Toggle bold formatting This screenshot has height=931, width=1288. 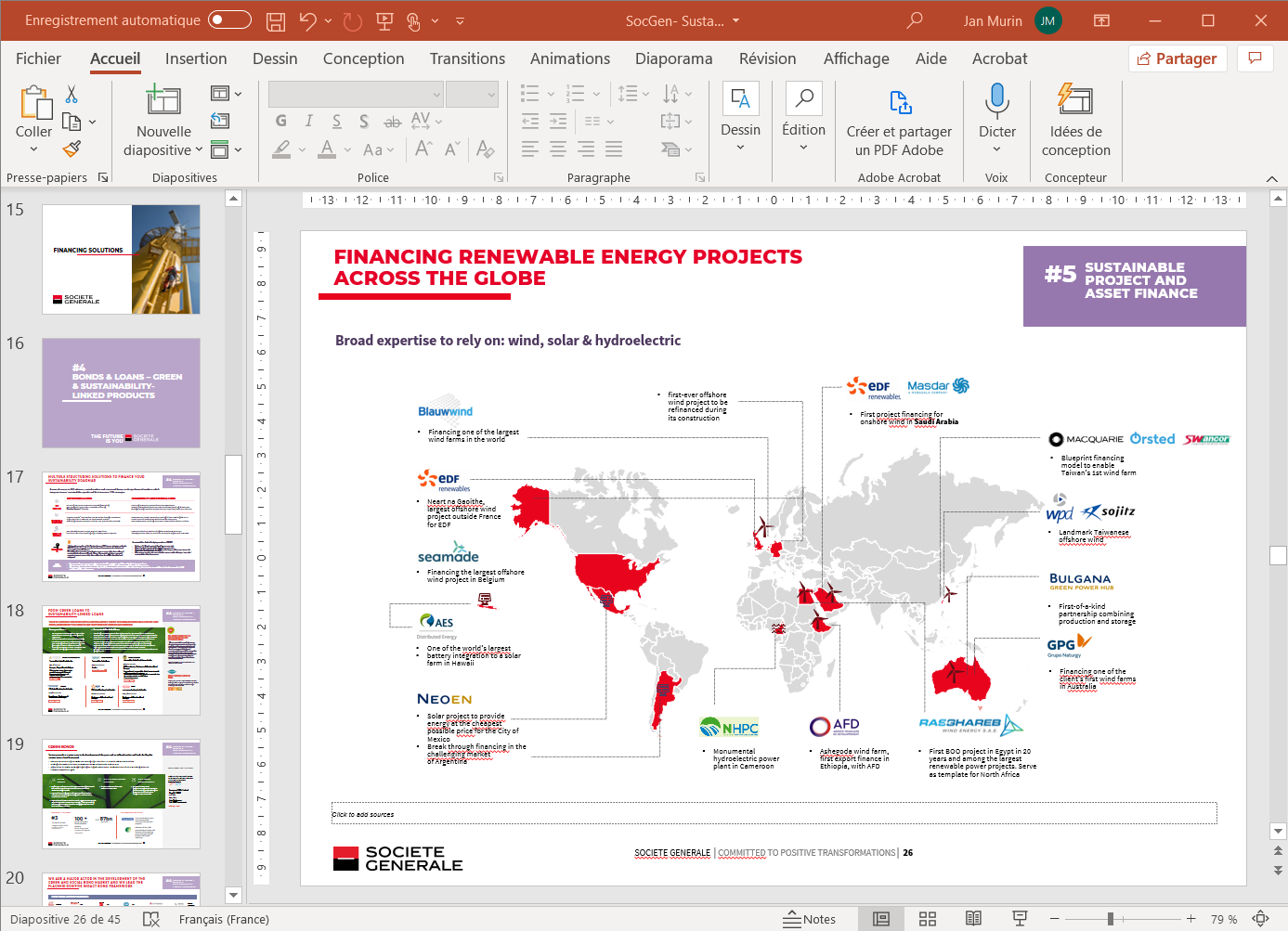281,121
